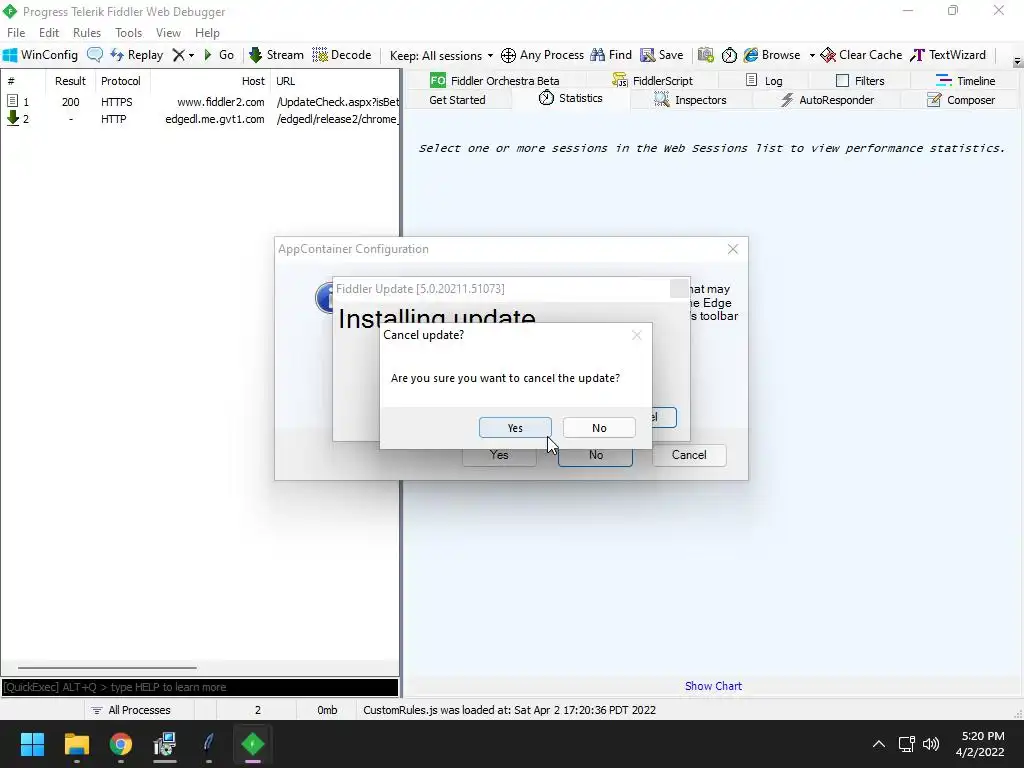
Task: Click the Go resume button
Action: (x=219, y=55)
